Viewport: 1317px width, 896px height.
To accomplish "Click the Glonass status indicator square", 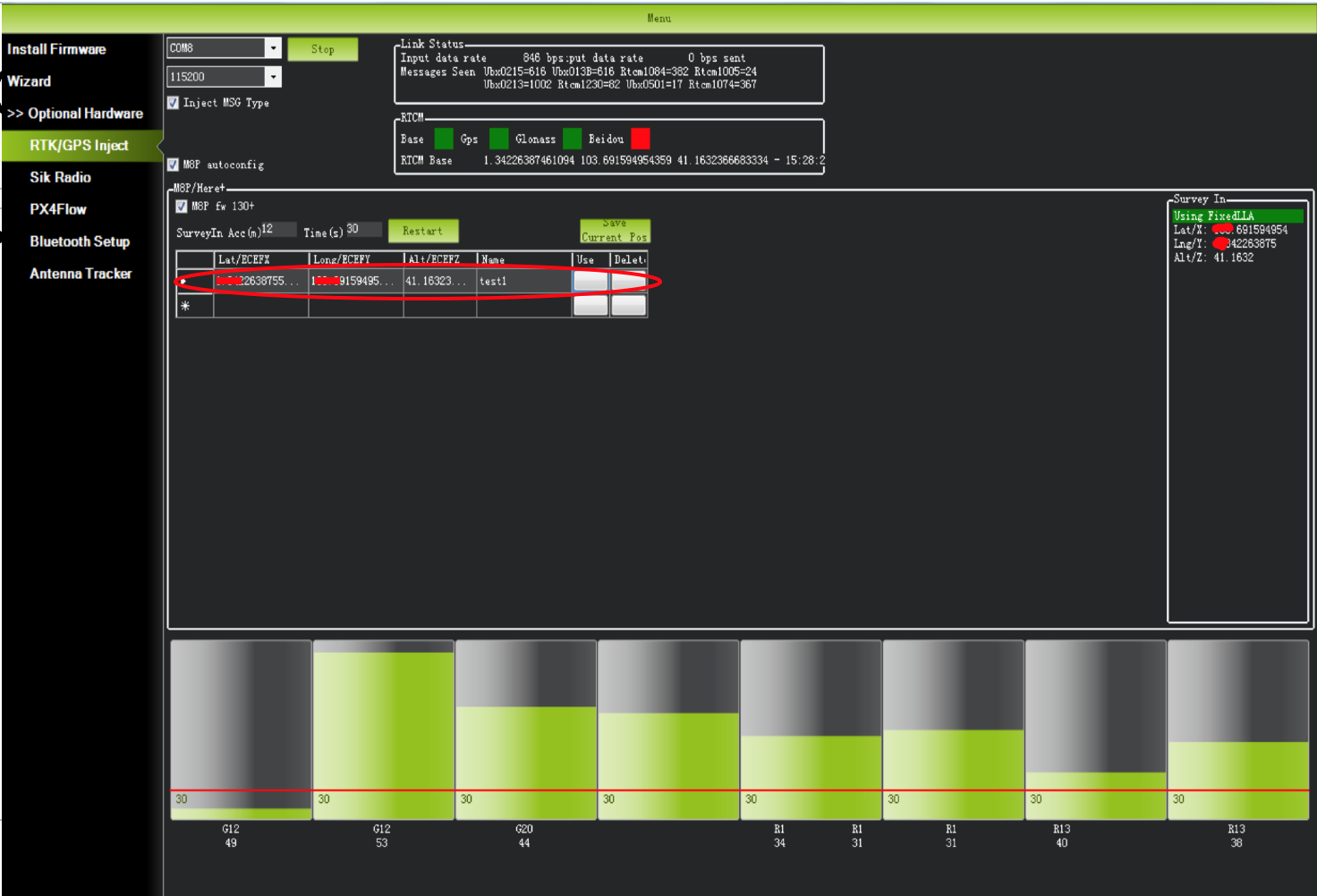I will click(x=572, y=139).
